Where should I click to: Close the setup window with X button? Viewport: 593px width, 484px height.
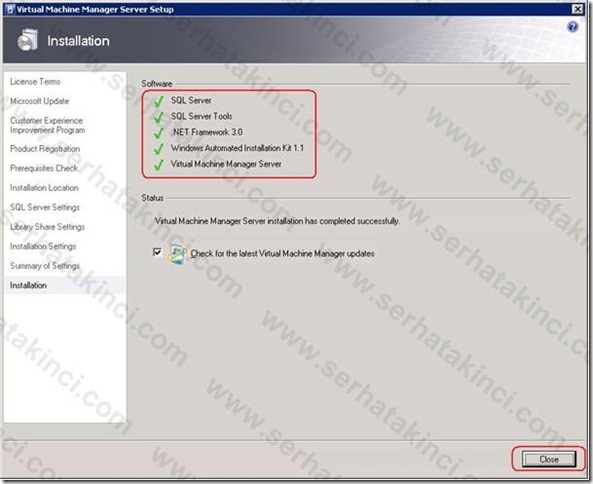click(x=577, y=9)
